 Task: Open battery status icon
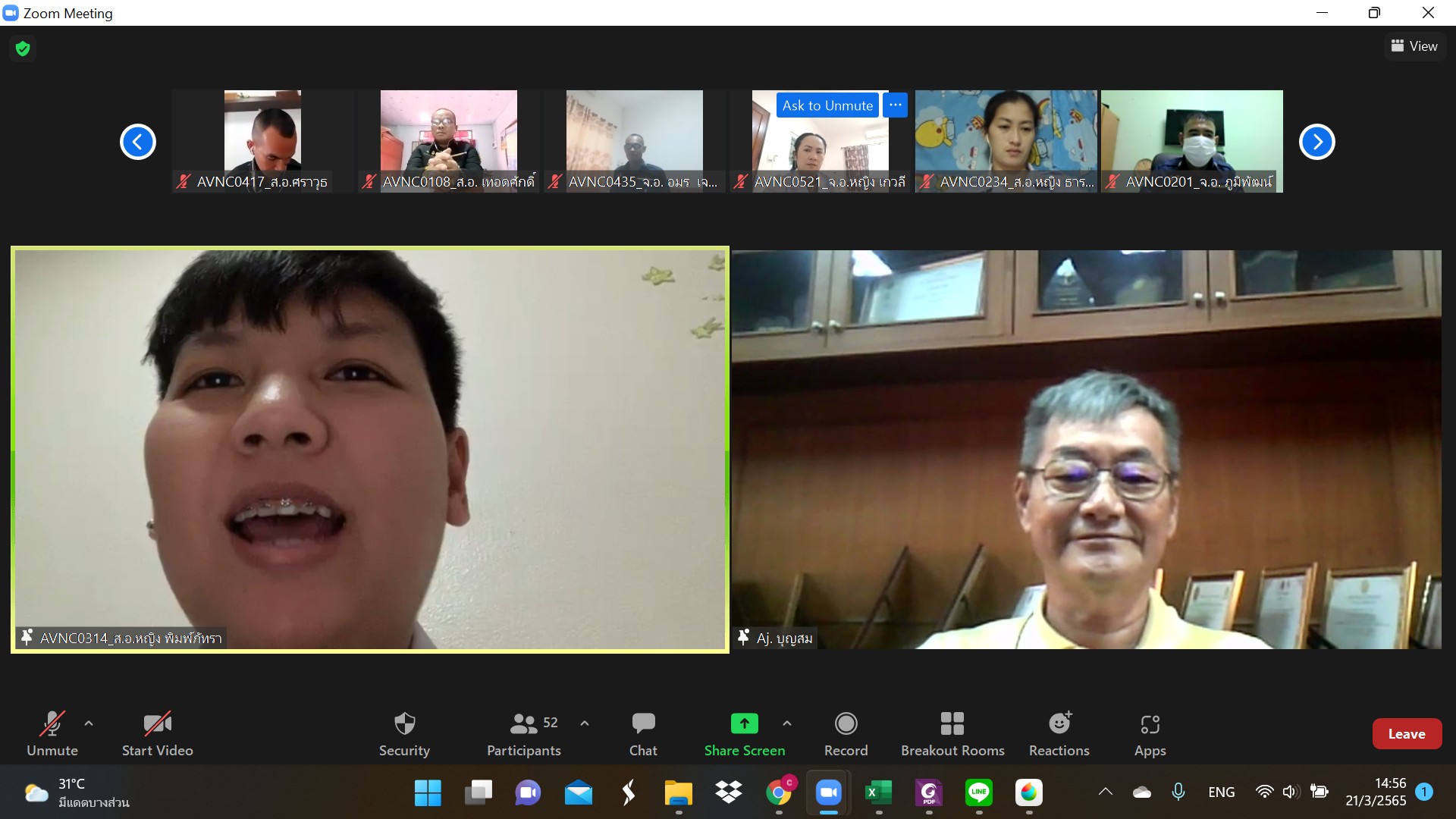[1319, 792]
